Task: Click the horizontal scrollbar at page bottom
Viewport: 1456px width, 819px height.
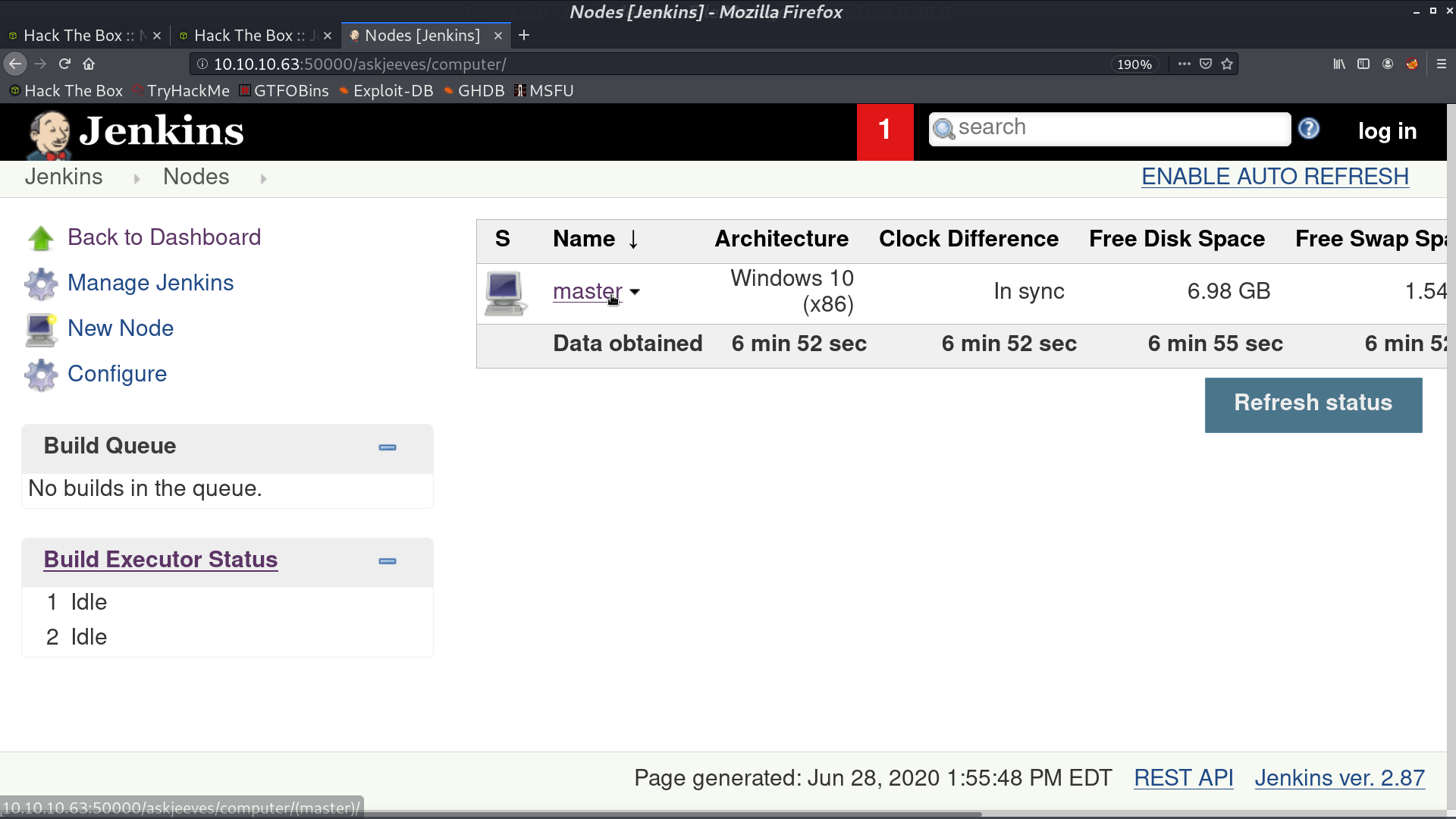Action: [491, 814]
